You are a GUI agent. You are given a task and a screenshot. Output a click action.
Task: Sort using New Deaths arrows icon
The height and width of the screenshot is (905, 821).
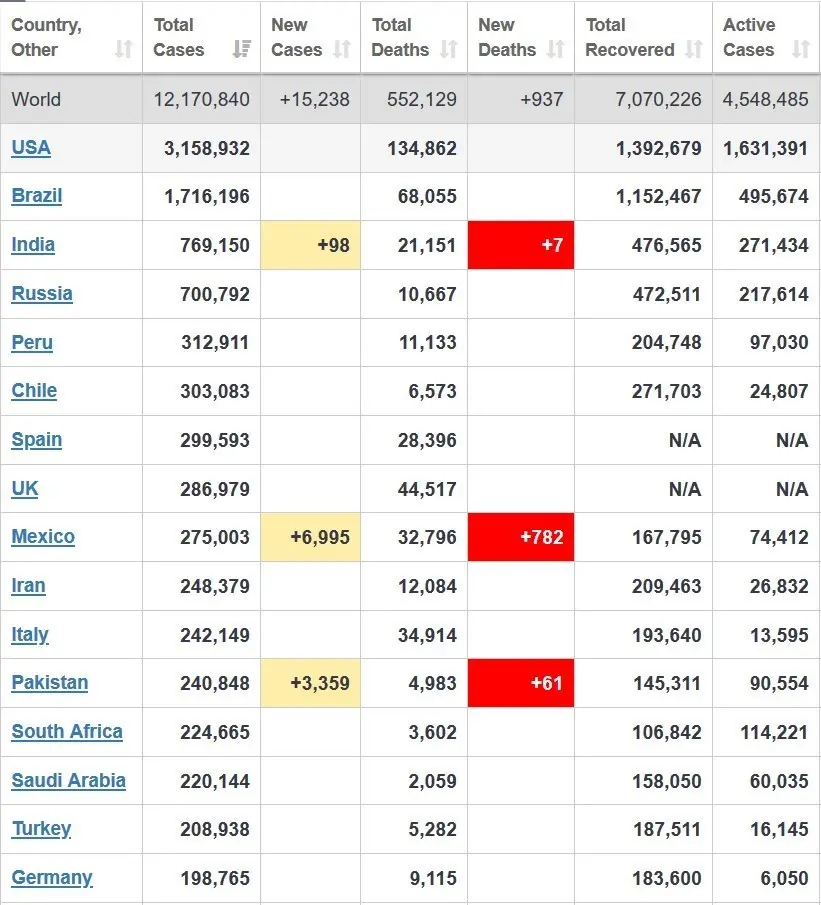(x=555, y=49)
